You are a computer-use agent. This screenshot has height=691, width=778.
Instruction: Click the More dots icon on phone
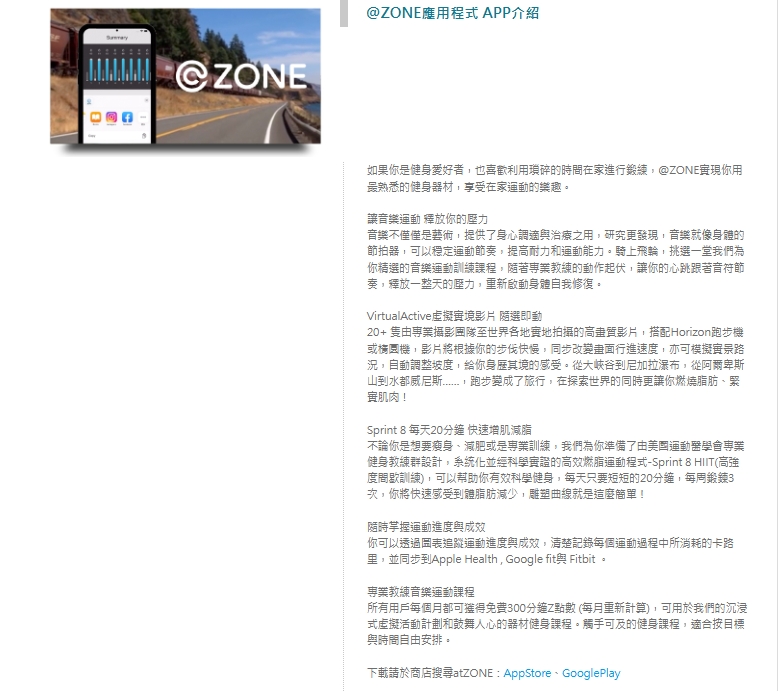142,117
